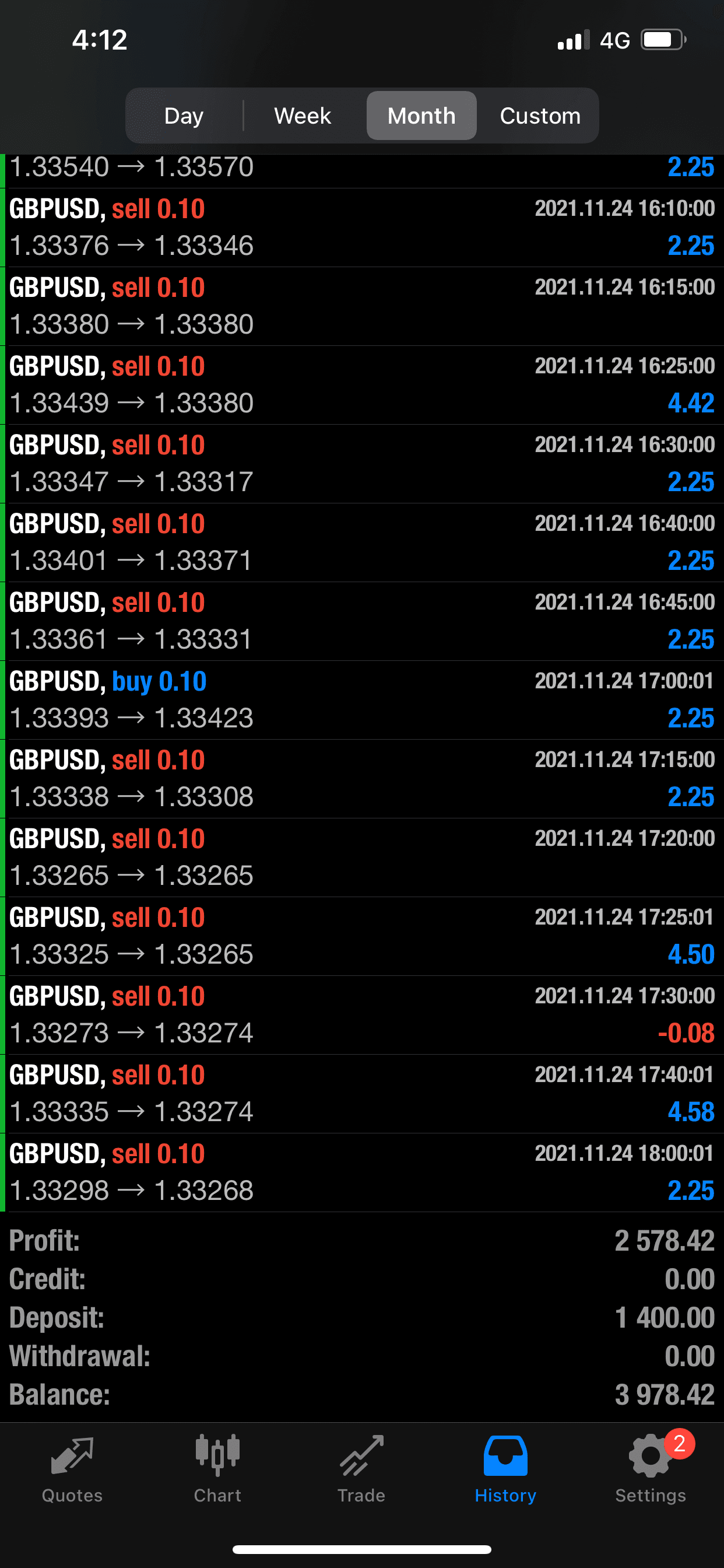Select the Month period segment

[x=421, y=116]
